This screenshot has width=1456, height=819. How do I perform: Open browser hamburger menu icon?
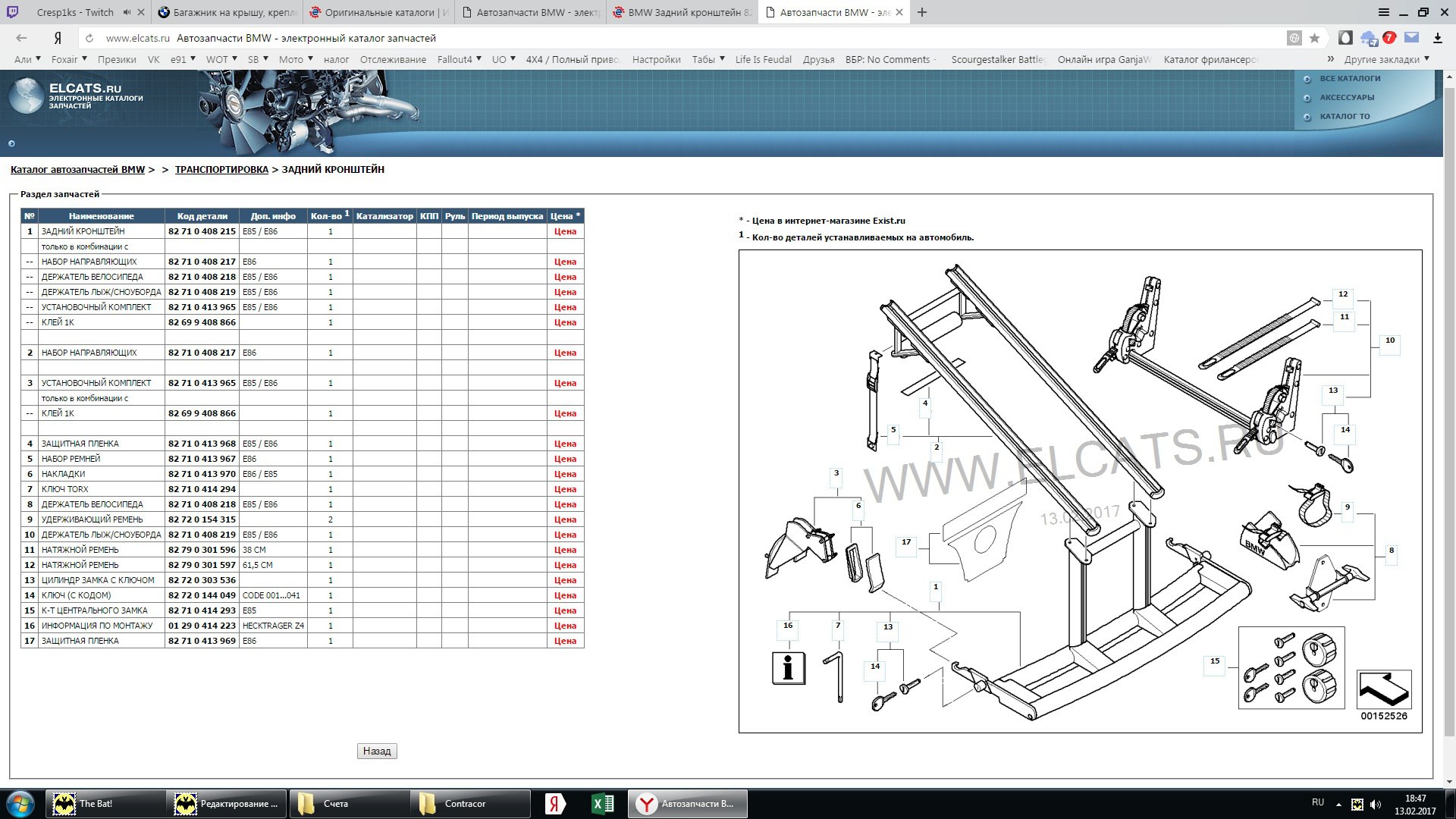1384,12
